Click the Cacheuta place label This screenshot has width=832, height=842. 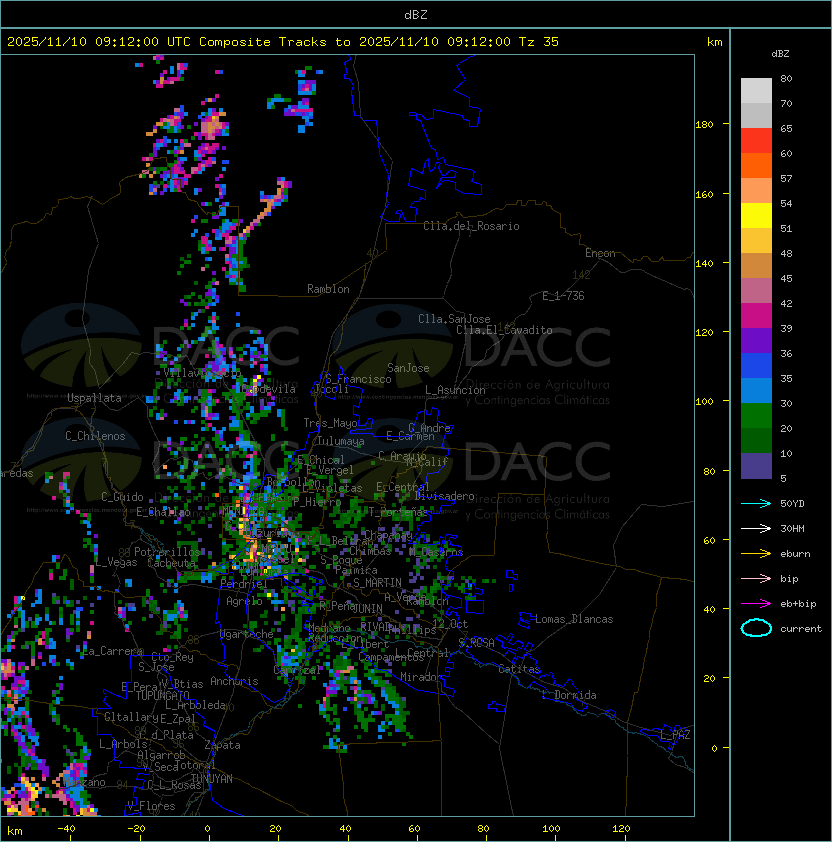pos(171,563)
